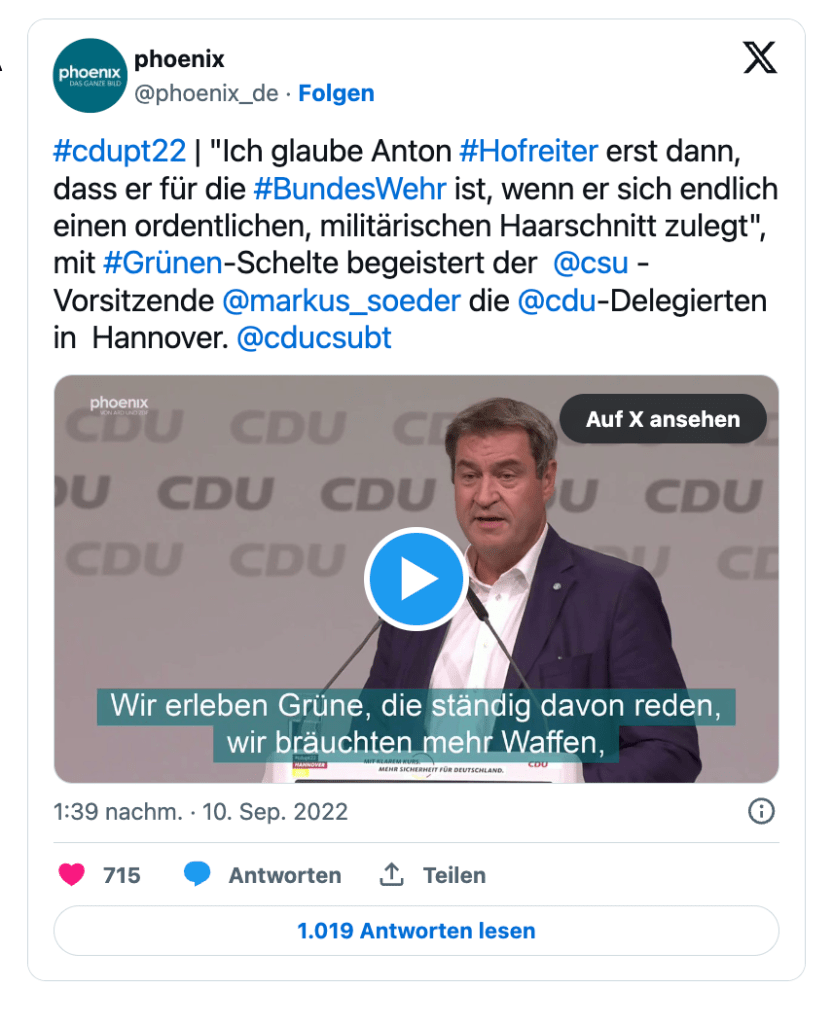Viewport: 833px width, 1023px height.
Task: Open the @csu mention
Action: click(591, 264)
